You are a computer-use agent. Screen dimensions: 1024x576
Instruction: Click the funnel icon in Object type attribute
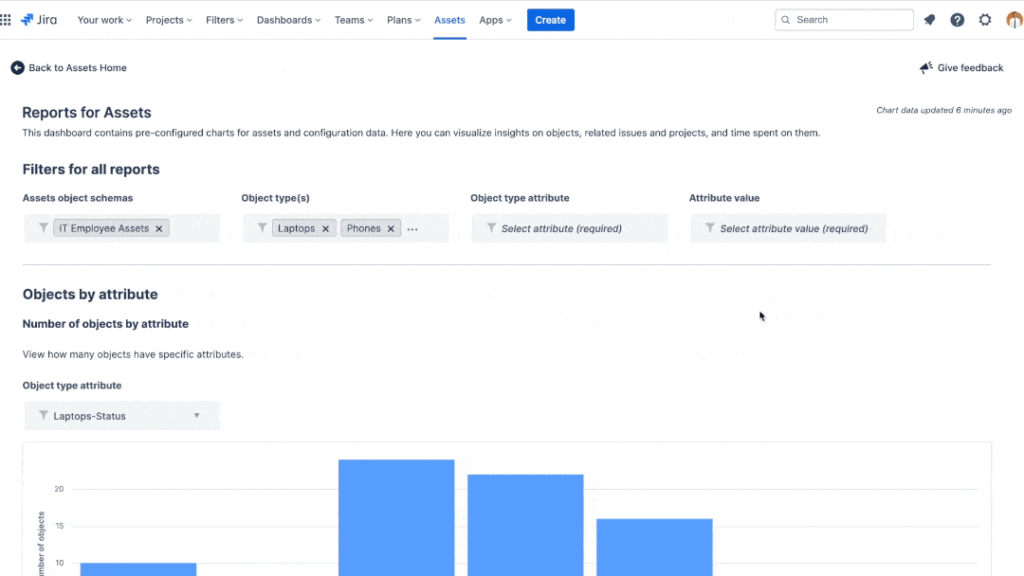point(490,228)
